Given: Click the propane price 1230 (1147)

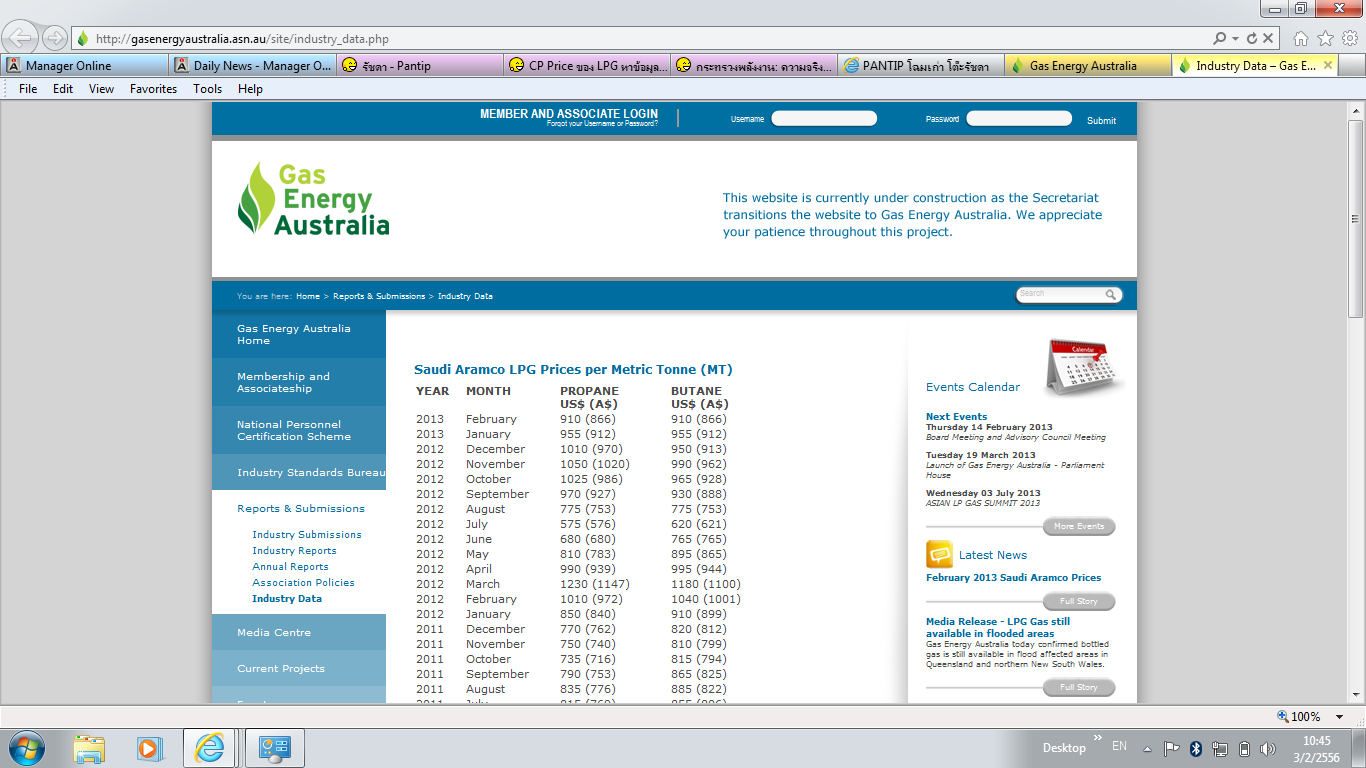Looking at the screenshot, I should 594,584.
